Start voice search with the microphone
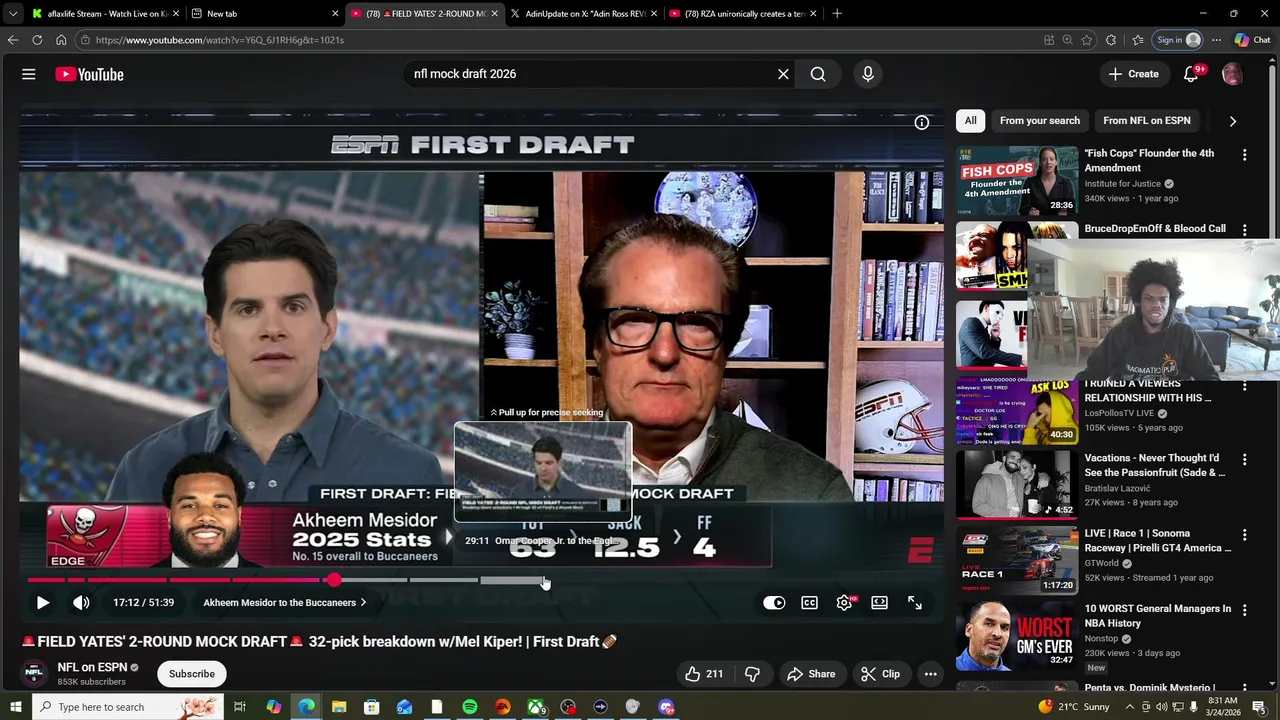The width and height of the screenshot is (1280, 720). point(868,74)
